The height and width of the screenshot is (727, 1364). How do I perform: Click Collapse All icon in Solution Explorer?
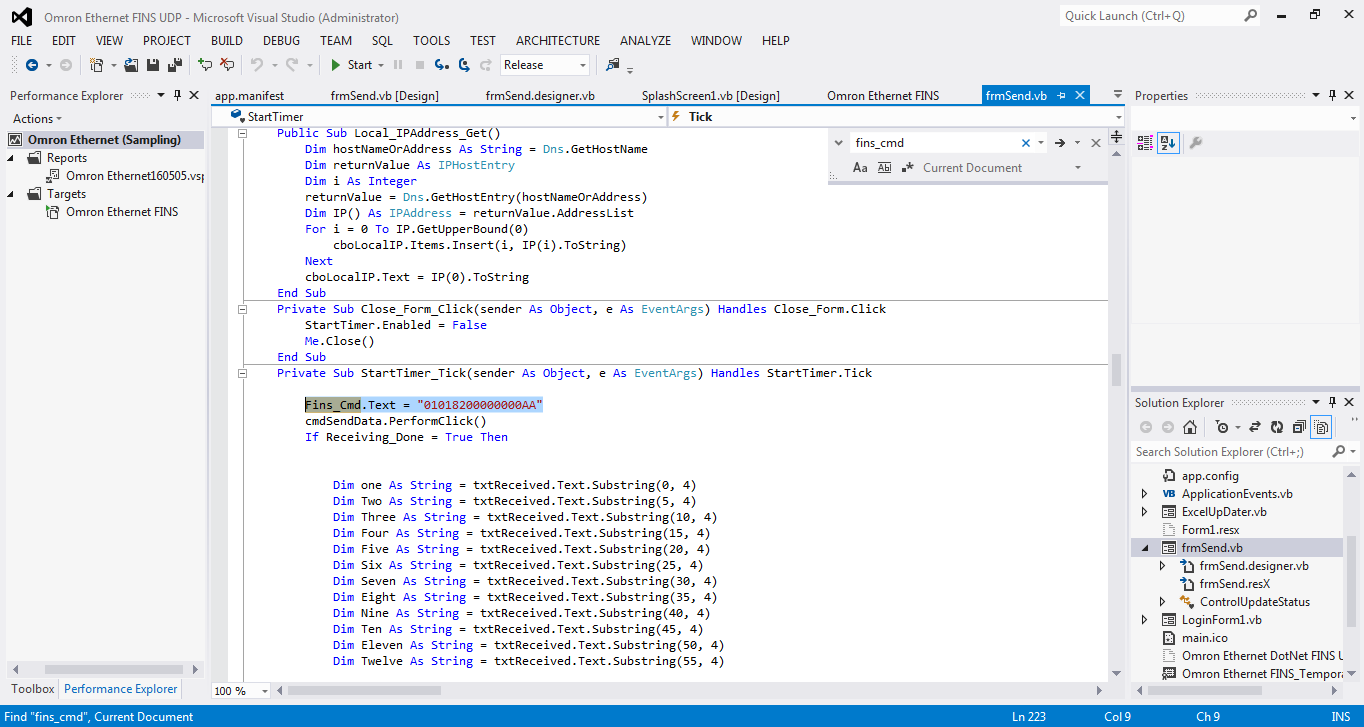point(1299,427)
